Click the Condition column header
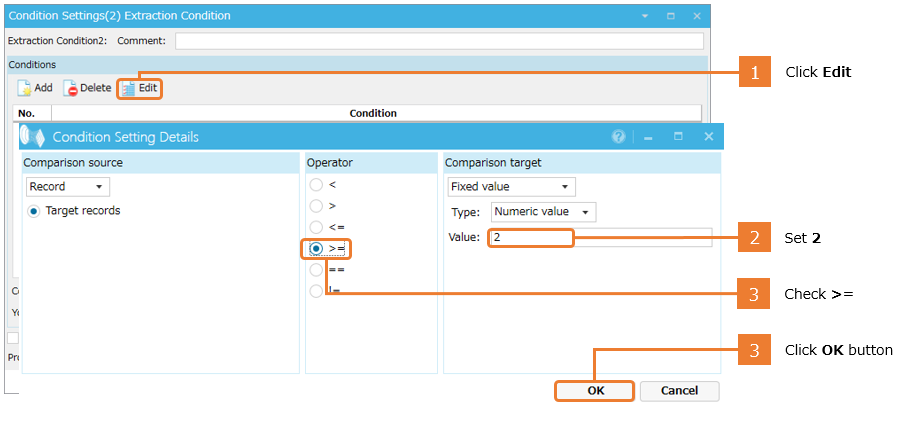This screenshot has height=428, width=900. point(373,113)
